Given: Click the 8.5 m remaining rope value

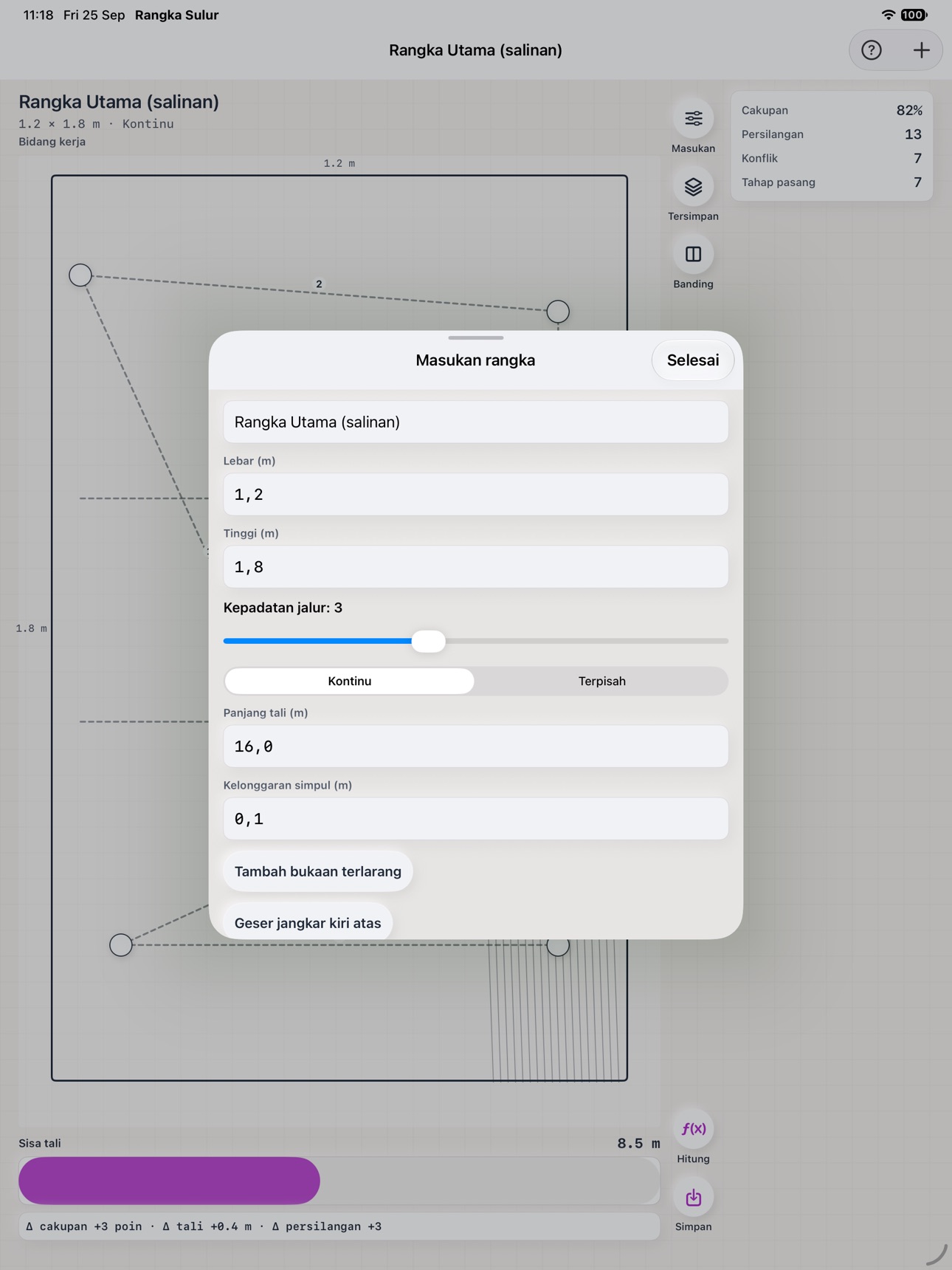Looking at the screenshot, I should (638, 1143).
